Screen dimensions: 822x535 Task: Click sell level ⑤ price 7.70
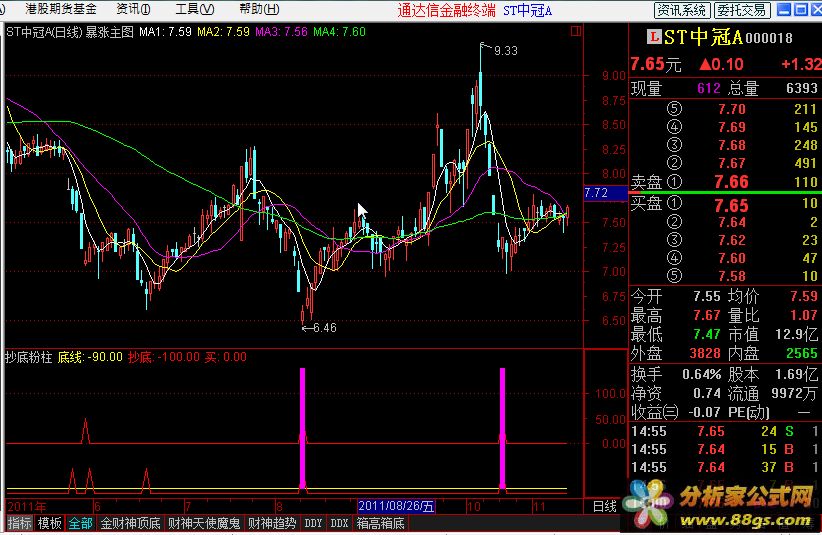(x=732, y=109)
